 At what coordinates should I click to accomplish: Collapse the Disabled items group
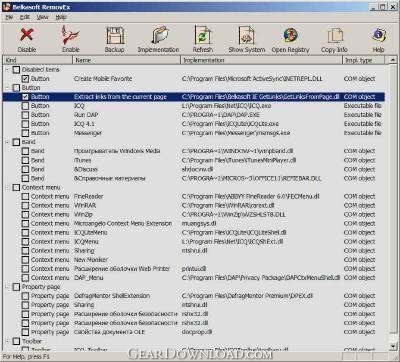[x=7, y=70]
